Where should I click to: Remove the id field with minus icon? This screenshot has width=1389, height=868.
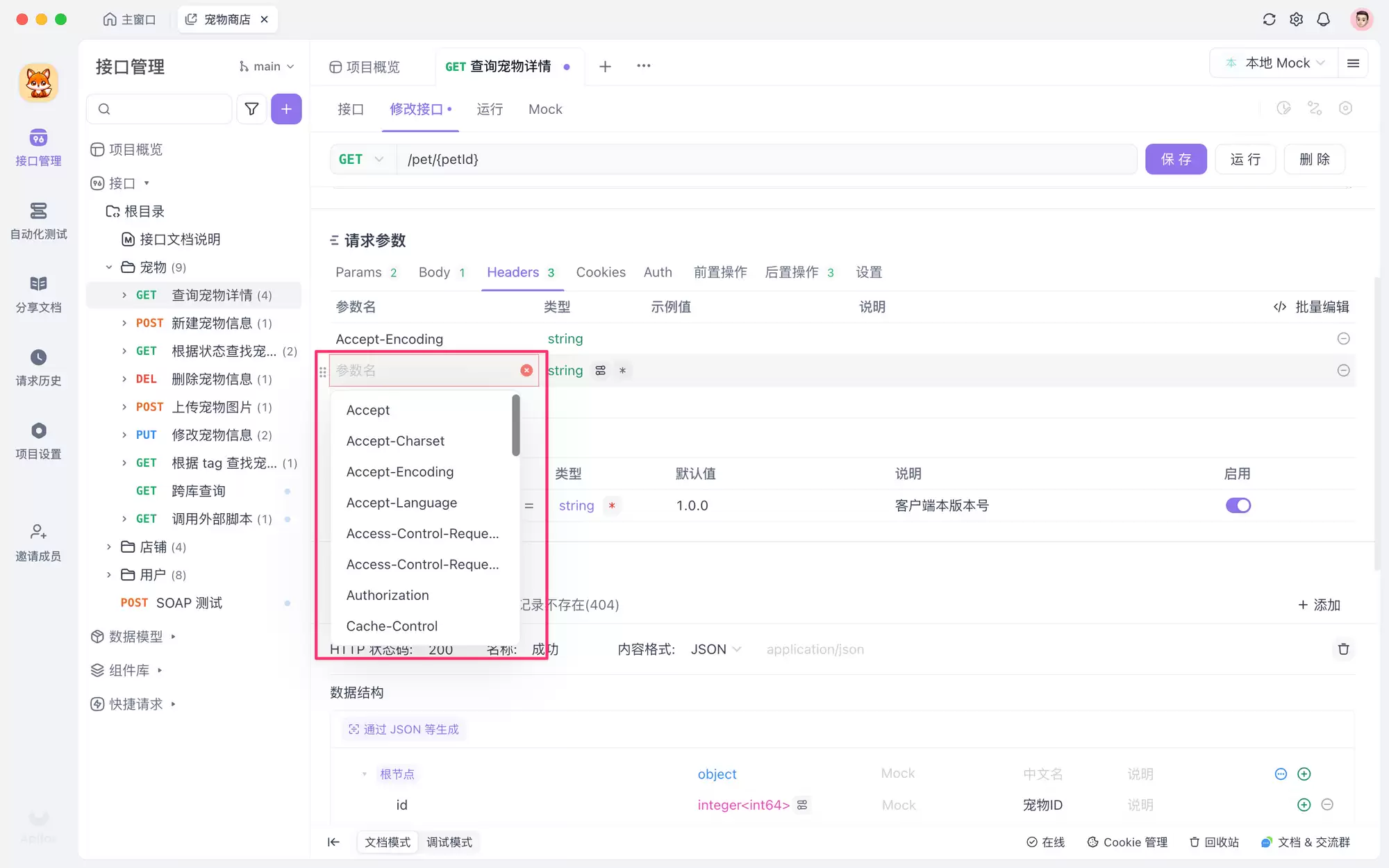(x=1327, y=804)
